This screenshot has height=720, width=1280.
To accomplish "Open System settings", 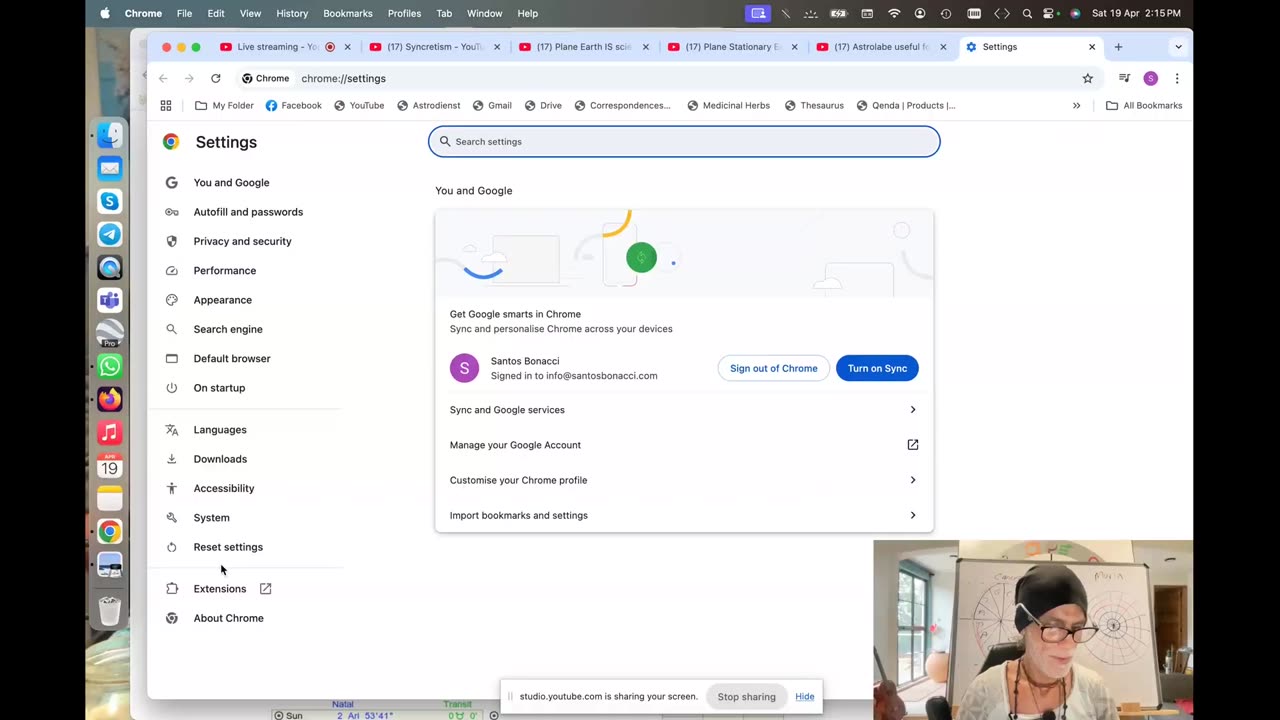I will [x=211, y=518].
